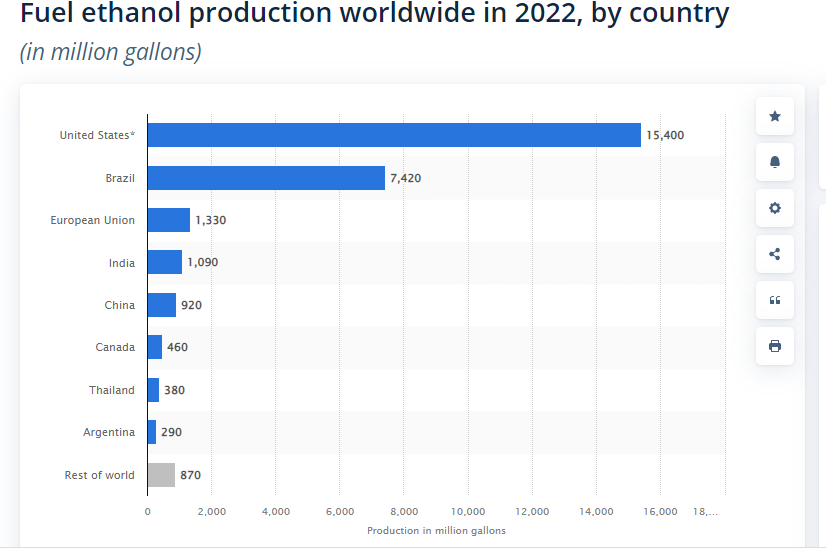826x550 pixels.
Task: Select the Brazil bar in chart
Action: [266, 178]
